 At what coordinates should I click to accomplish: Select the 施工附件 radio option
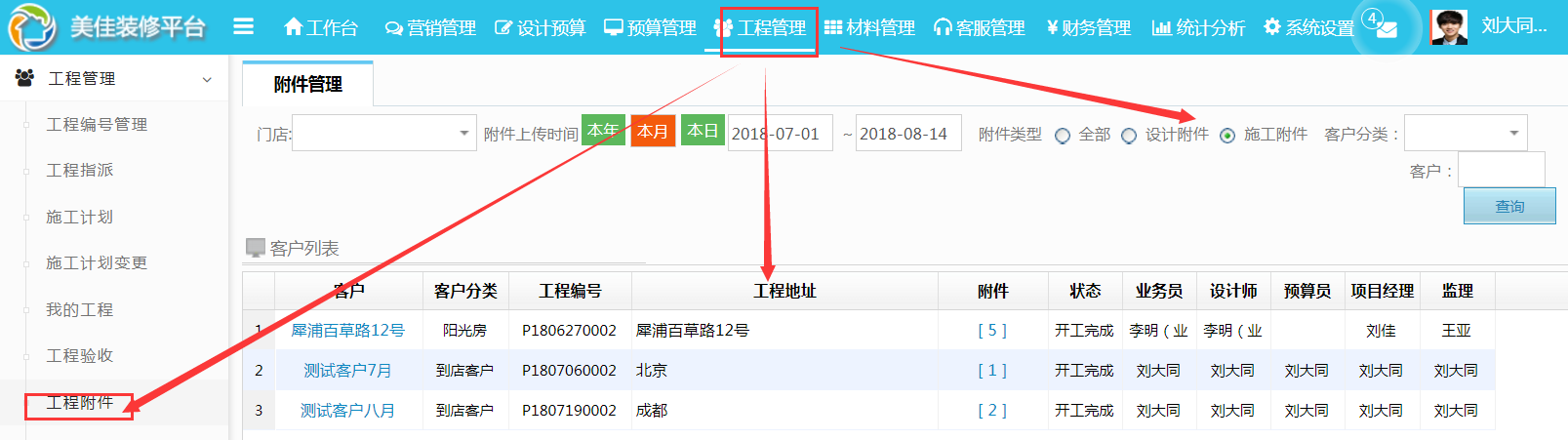(x=1227, y=136)
